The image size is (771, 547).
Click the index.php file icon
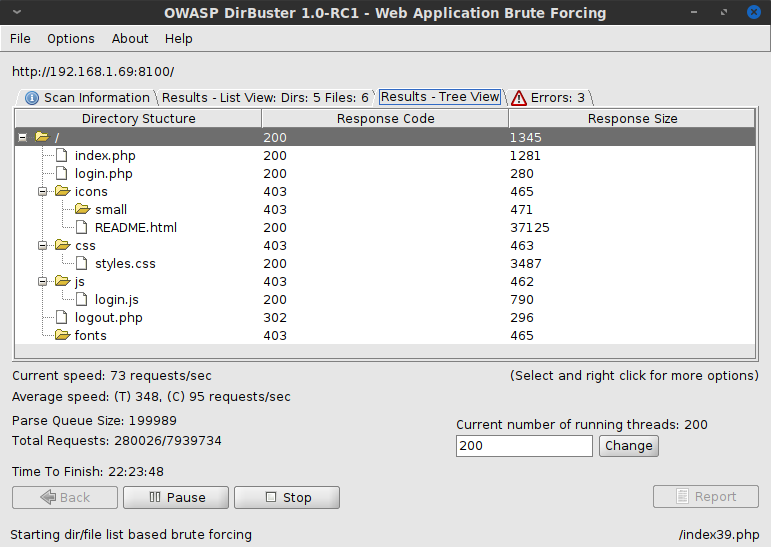coord(62,156)
